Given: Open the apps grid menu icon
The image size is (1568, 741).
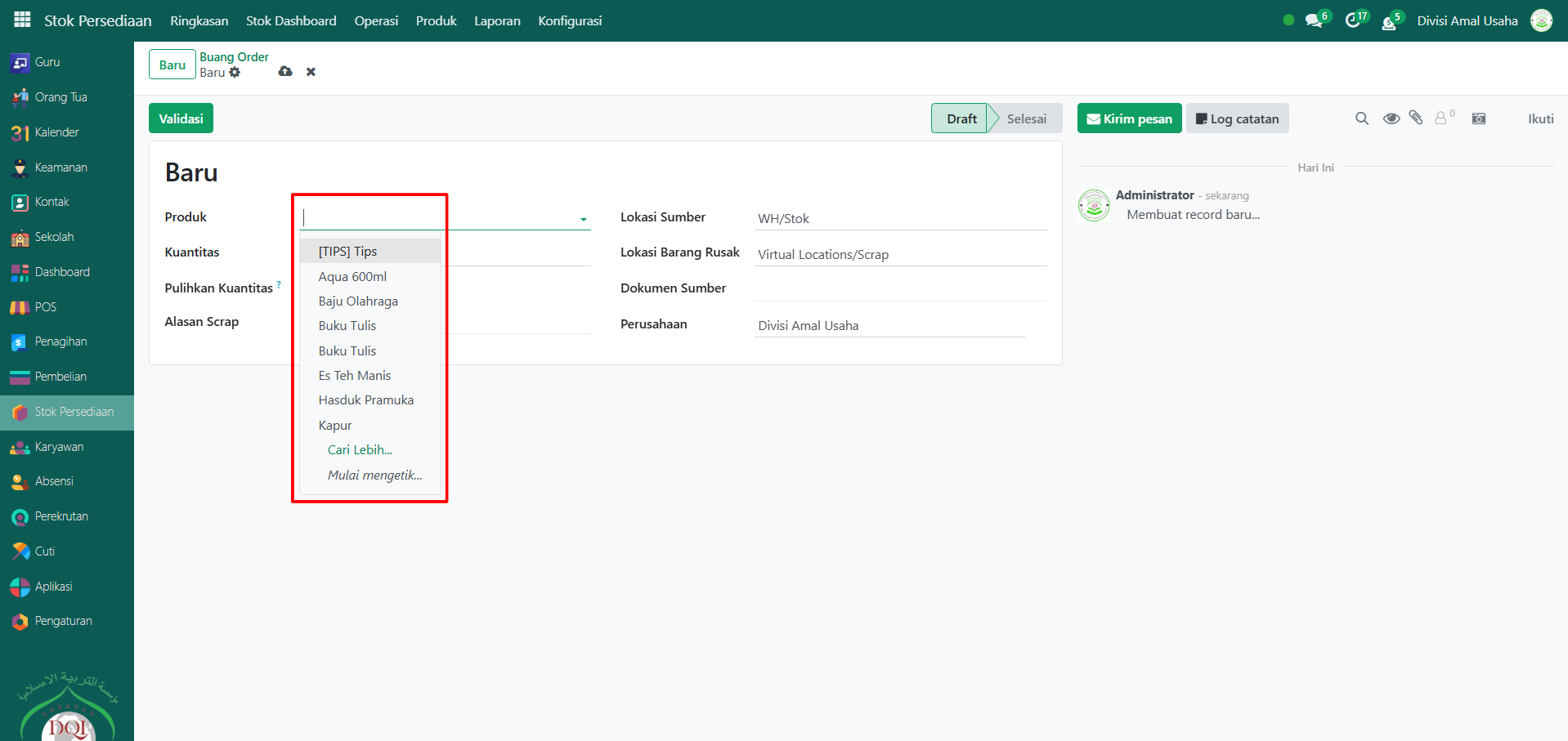Looking at the screenshot, I should (22, 20).
